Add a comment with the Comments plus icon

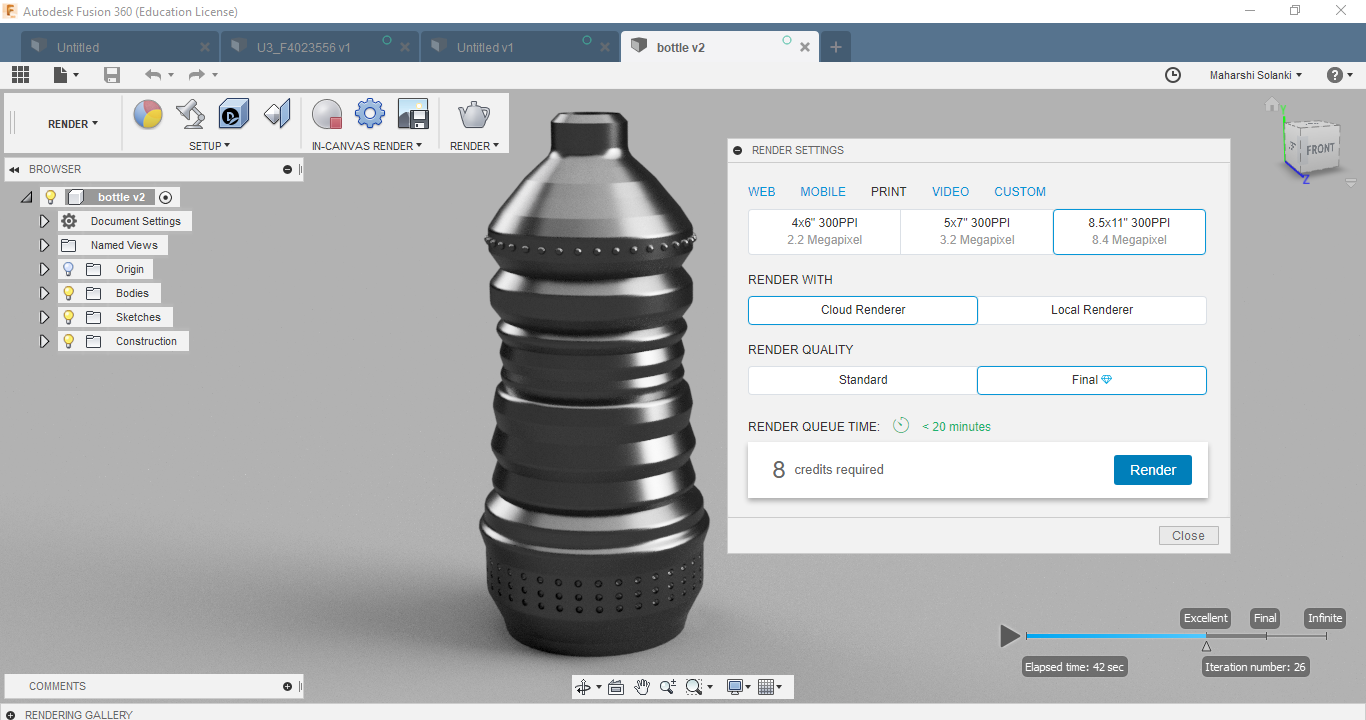pos(288,687)
